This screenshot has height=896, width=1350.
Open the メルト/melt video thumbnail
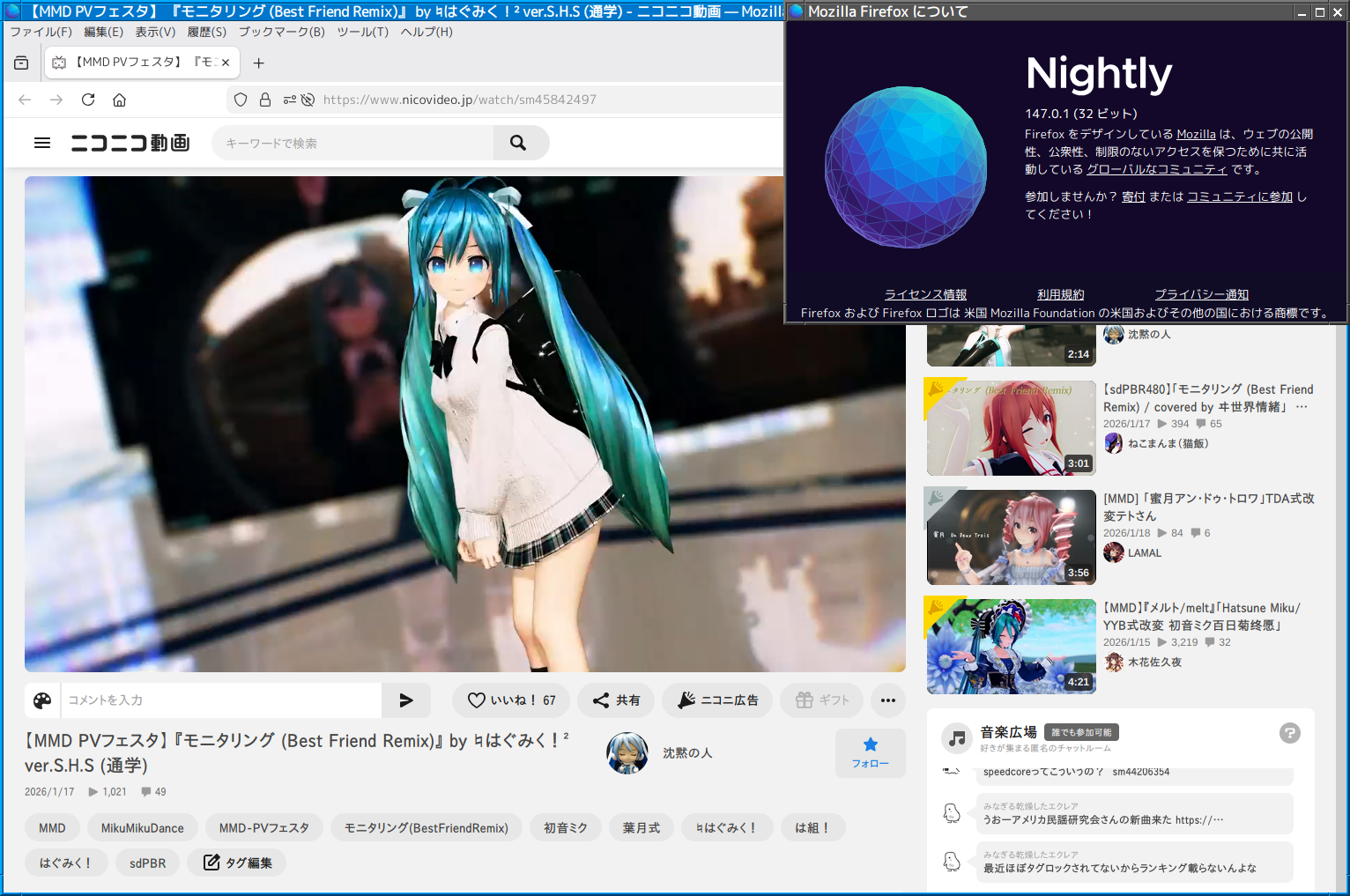(x=1011, y=646)
